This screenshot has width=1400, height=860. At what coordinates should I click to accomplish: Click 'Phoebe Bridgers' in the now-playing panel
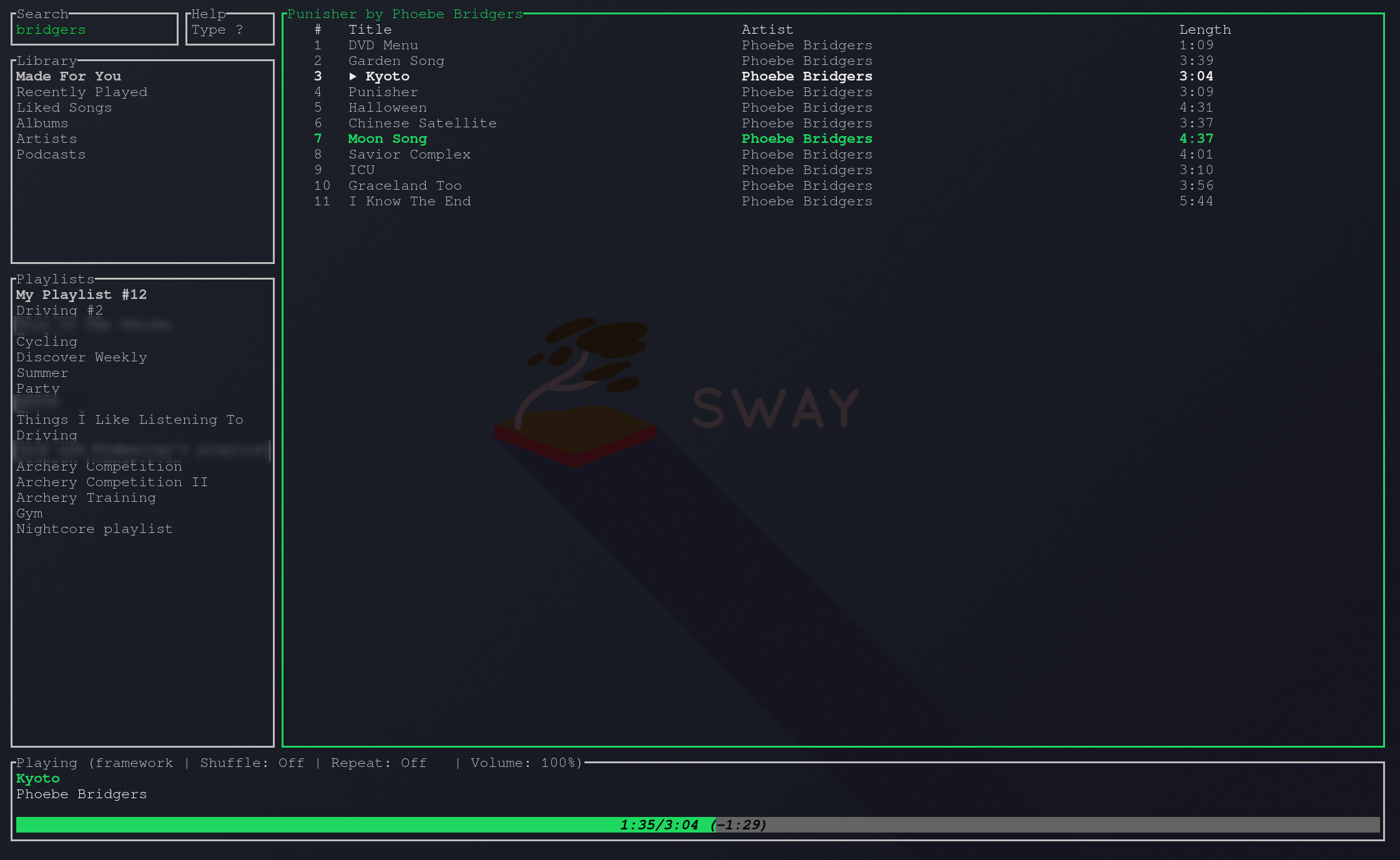(82, 794)
